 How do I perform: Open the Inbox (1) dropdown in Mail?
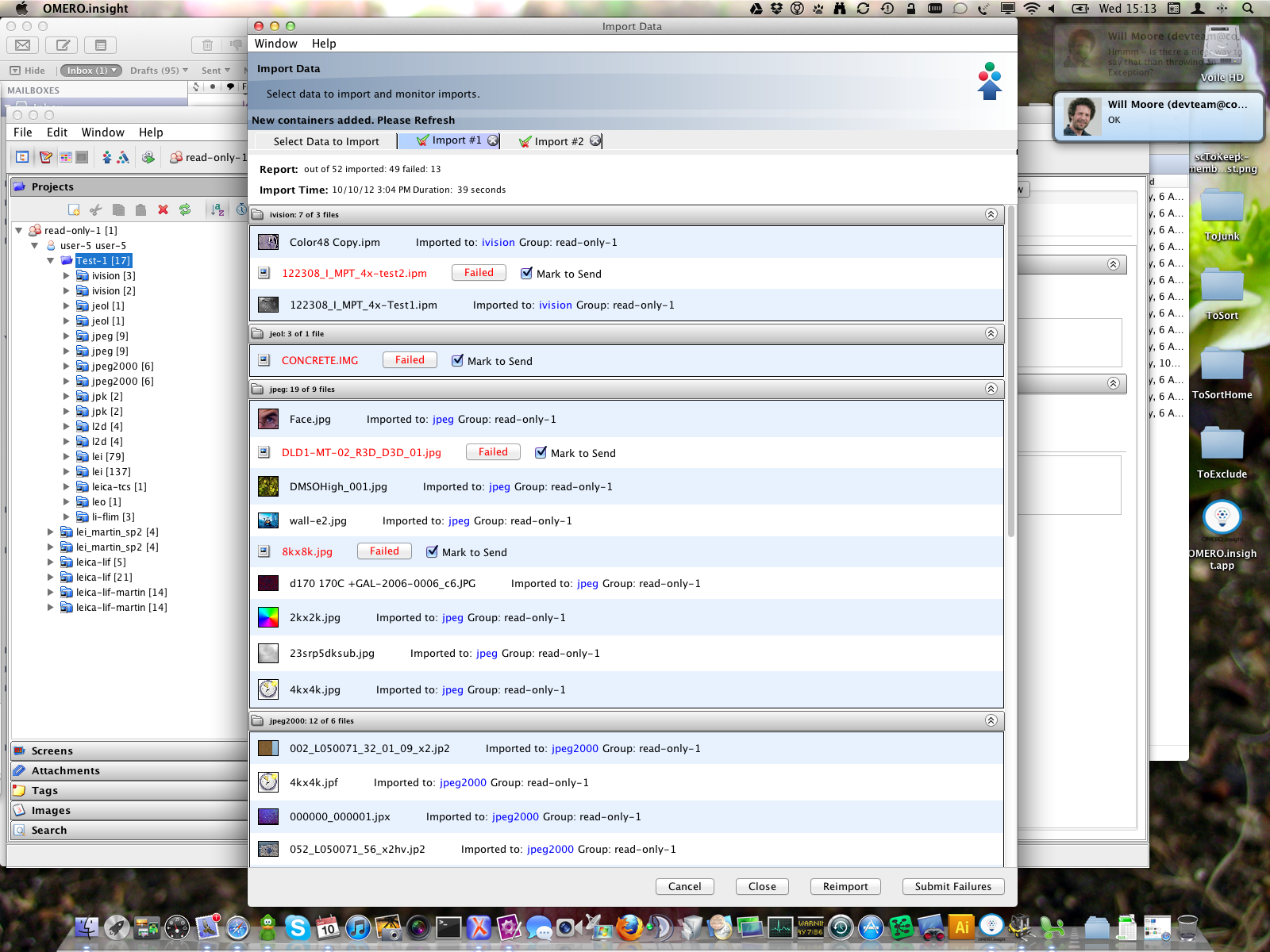coord(91,71)
